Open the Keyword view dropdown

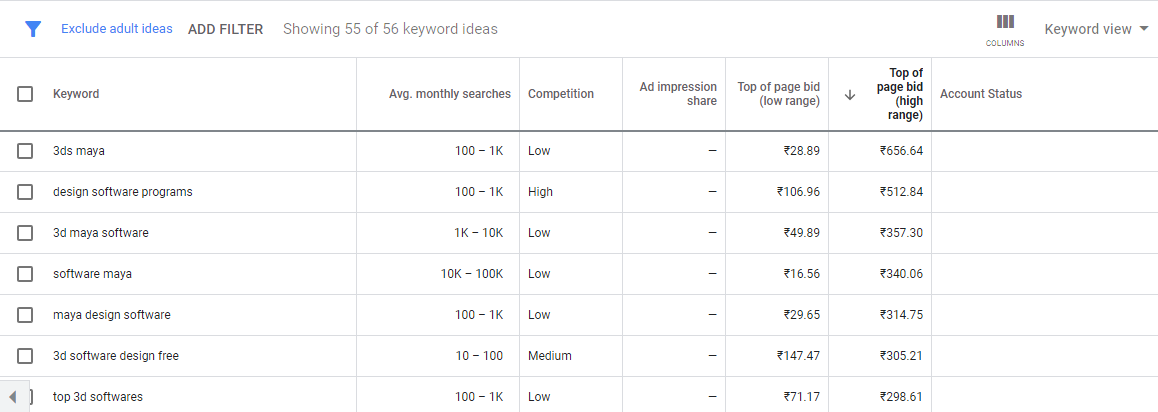[1096, 29]
